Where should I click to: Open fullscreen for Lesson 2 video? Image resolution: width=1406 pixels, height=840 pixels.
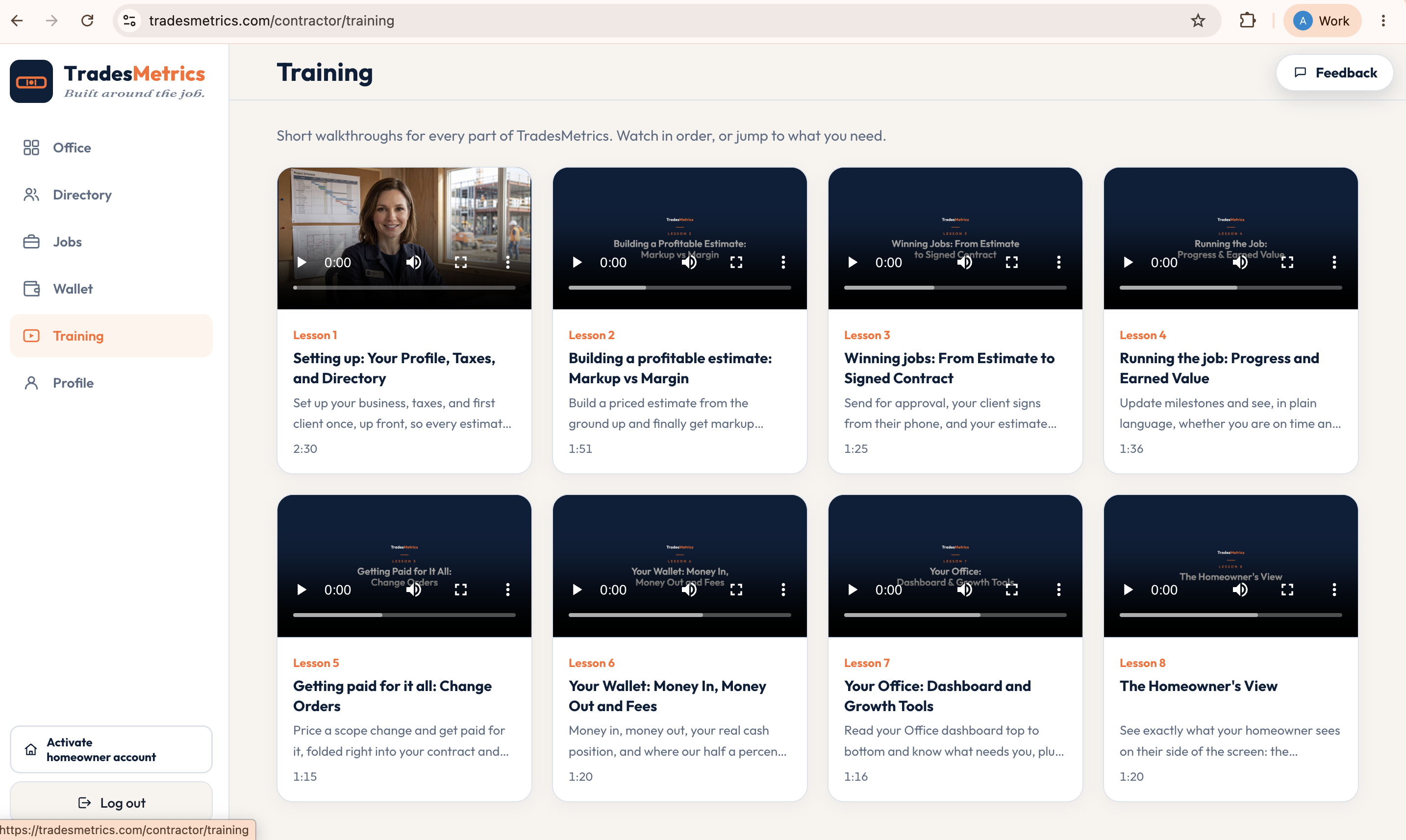click(x=736, y=262)
